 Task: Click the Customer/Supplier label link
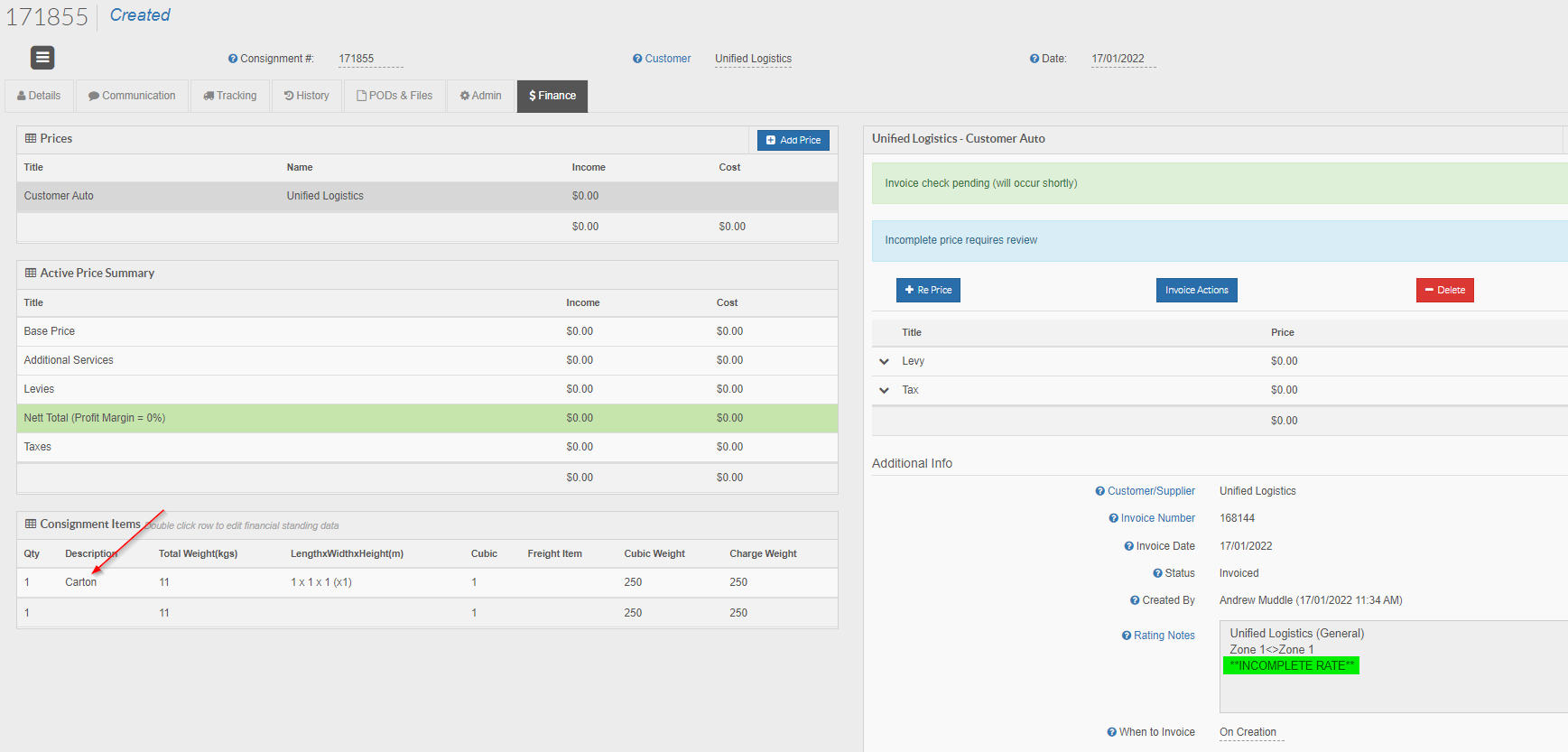pos(1151,491)
